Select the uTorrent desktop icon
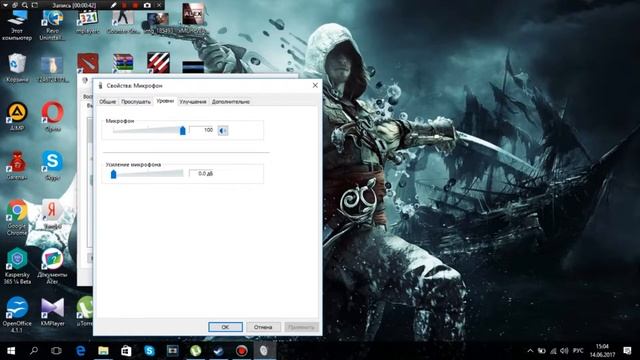Image resolution: width=640 pixels, height=360 pixels. click(x=85, y=312)
